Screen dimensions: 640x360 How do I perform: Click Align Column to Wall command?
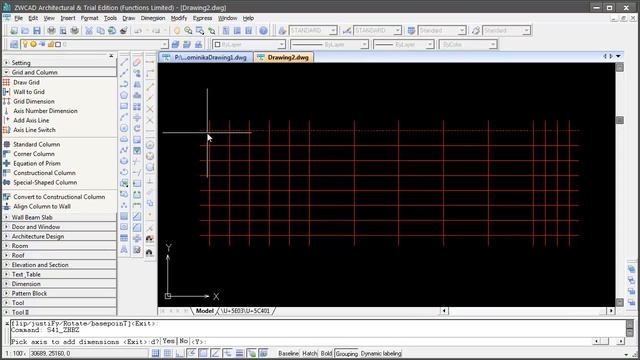click(42, 207)
